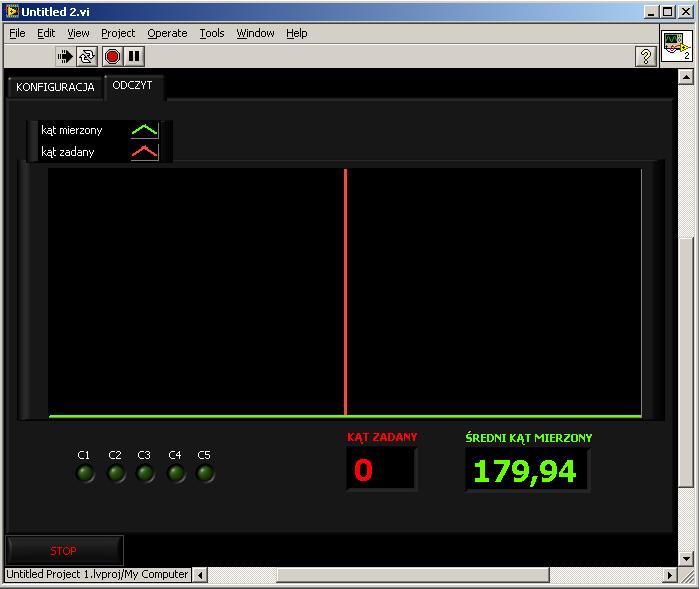The width and height of the screenshot is (700, 589).
Task: Click vertical scrollbar up arrow
Action: coord(686,78)
